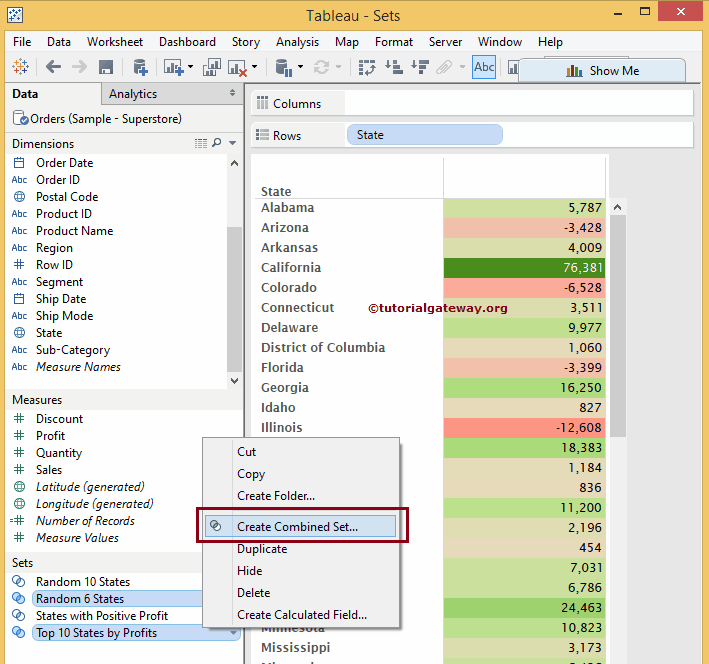Click the New Data Source icon
709x664 pixels.
pyautogui.click(x=140, y=67)
